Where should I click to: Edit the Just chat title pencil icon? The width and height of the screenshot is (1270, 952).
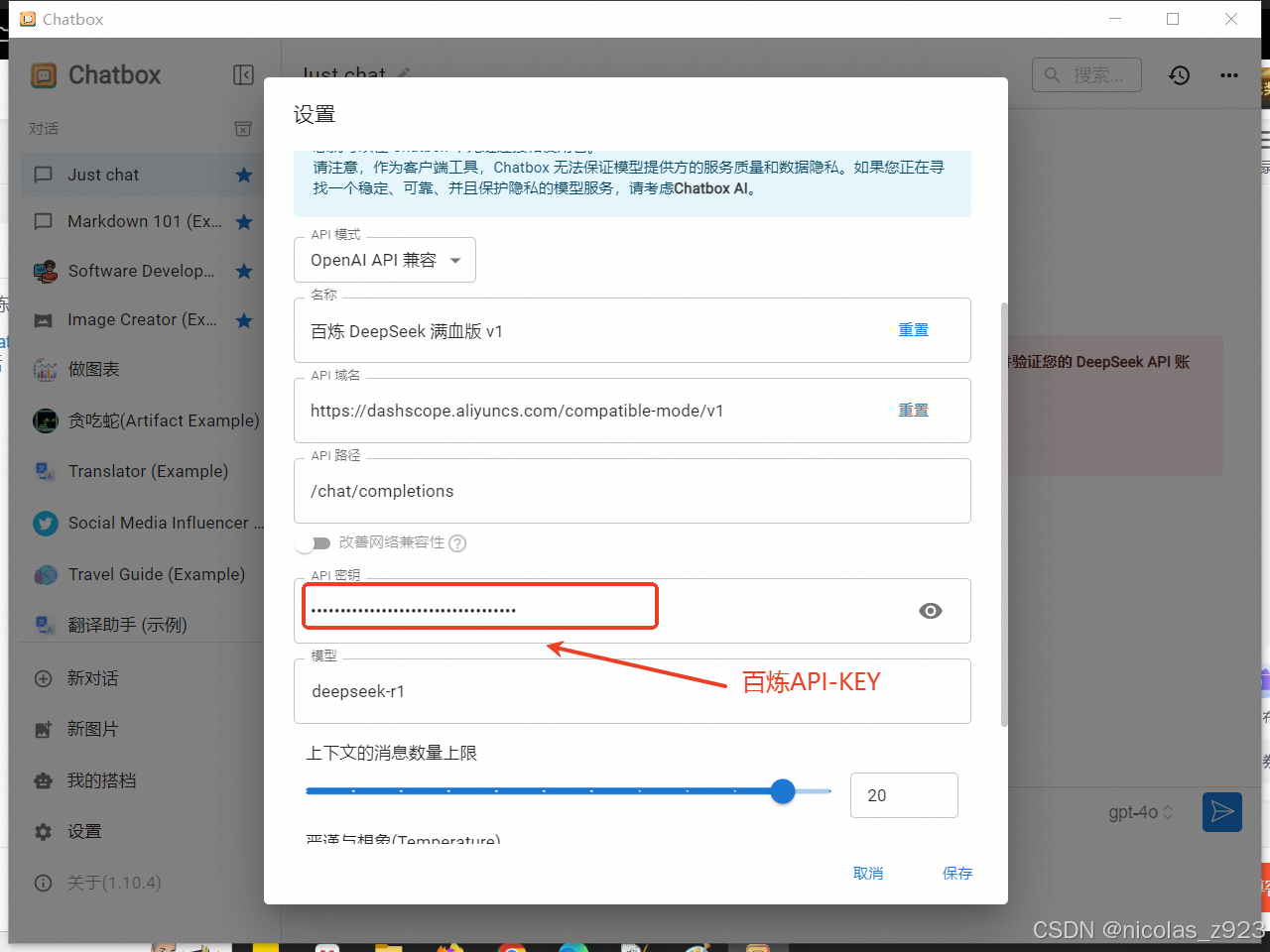pyautogui.click(x=403, y=73)
